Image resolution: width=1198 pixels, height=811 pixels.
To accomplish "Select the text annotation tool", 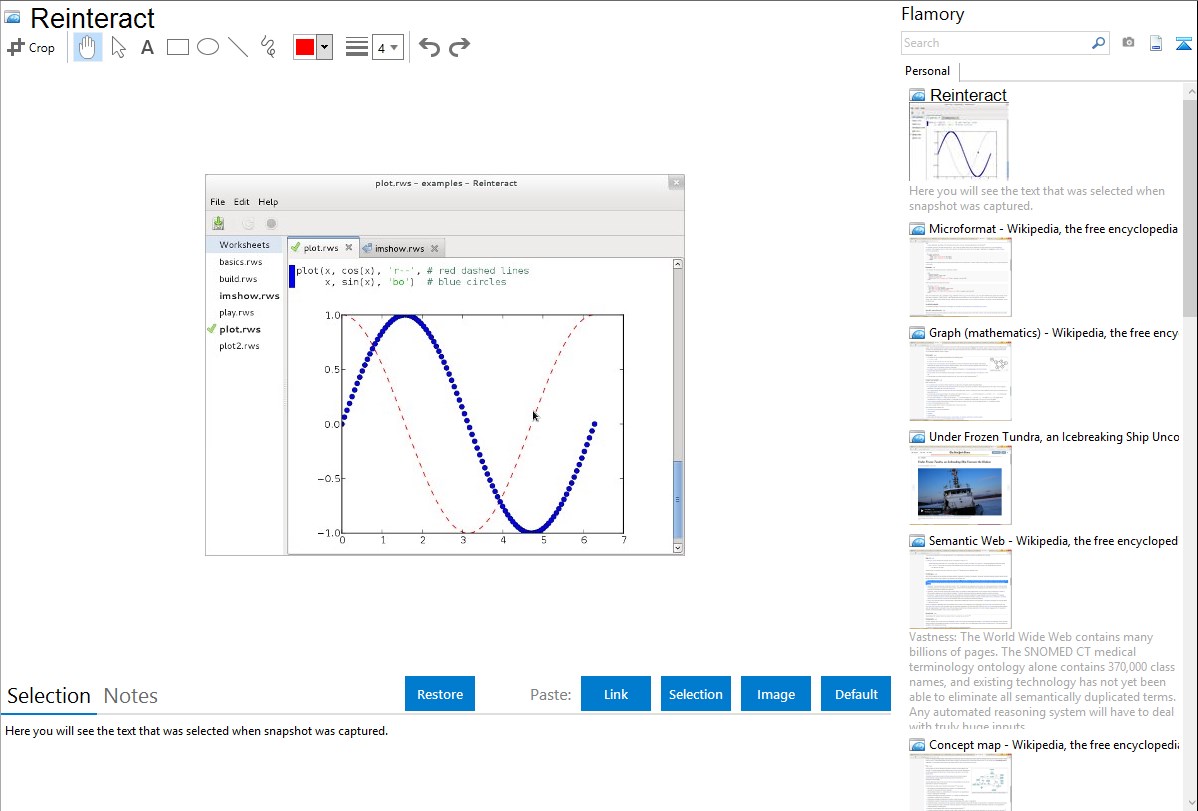I will click(147, 47).
